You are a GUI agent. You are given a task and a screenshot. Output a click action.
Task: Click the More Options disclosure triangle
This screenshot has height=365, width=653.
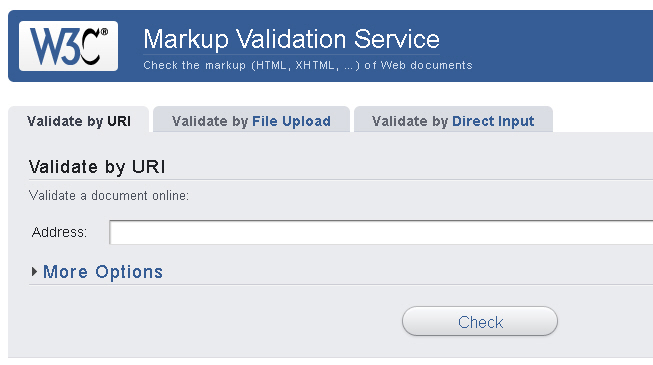(34, 272)
